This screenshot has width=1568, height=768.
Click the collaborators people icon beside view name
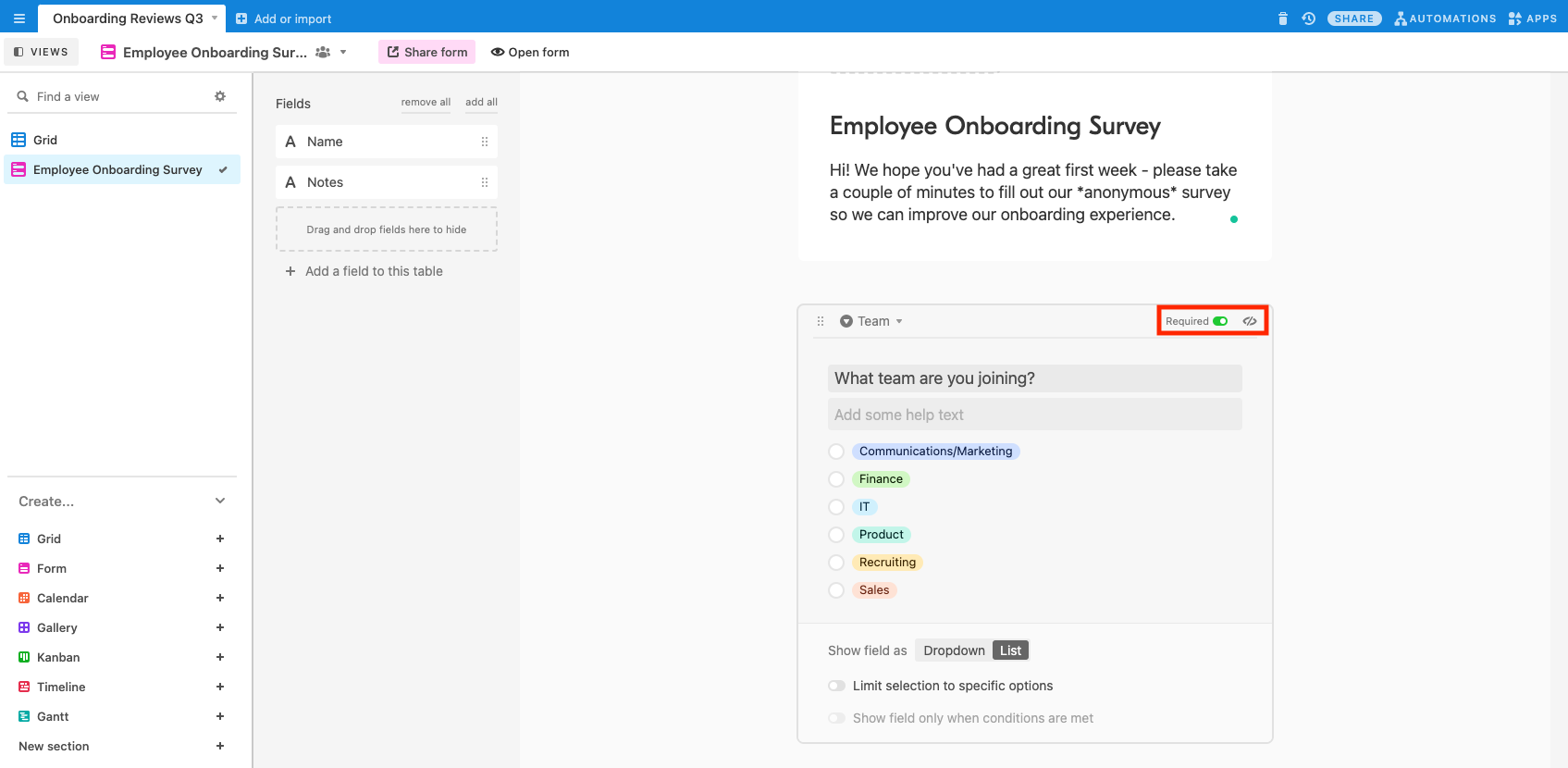[323, 53]
